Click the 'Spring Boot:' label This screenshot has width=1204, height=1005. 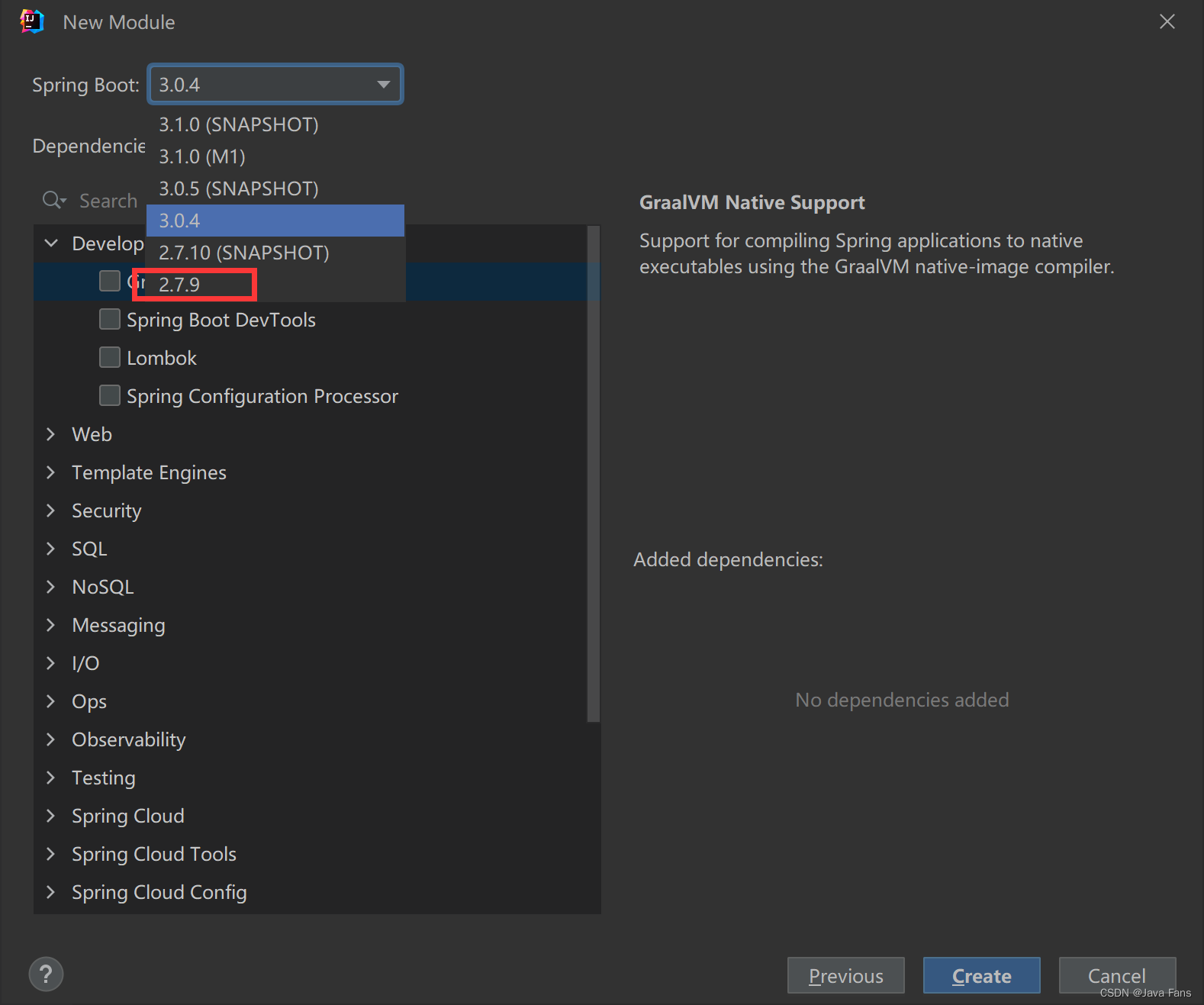pyautogui.click(x=85, y=85)
